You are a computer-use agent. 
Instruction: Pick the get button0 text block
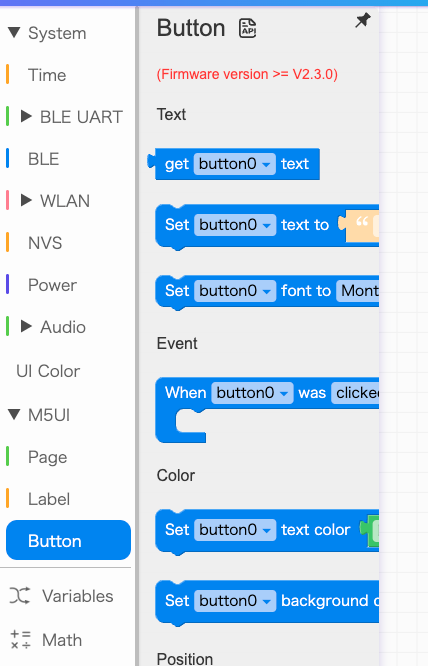pos(234,164)
